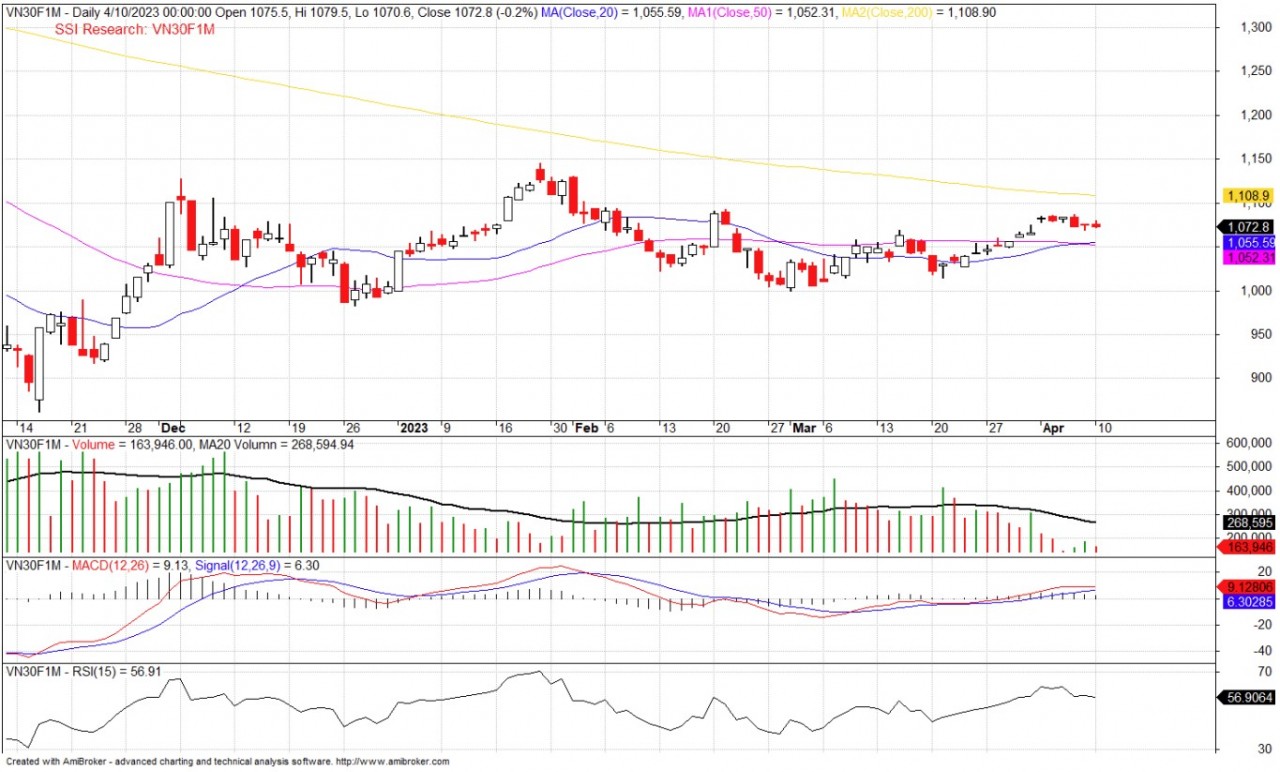This screenshot has width=1280, height=772.
Task: Click the yellow 1,108.9 MA200 value label
Action: pyautogui.click(x=1246, y=195)
